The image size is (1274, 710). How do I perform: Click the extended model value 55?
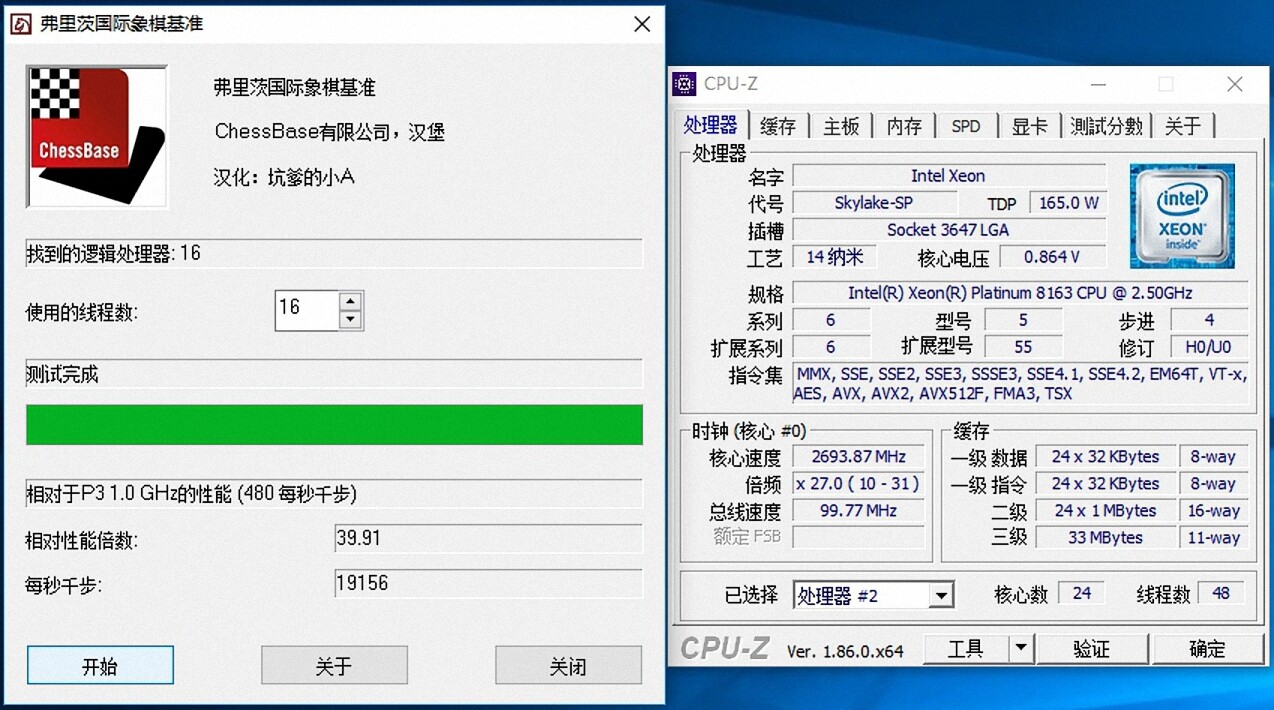(1023, 348)
